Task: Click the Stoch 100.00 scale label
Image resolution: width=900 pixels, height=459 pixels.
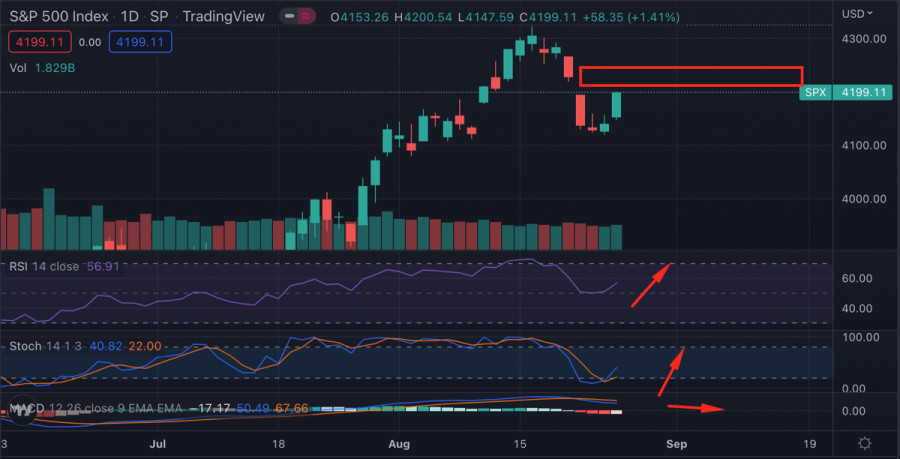Action: click(859, 336)
